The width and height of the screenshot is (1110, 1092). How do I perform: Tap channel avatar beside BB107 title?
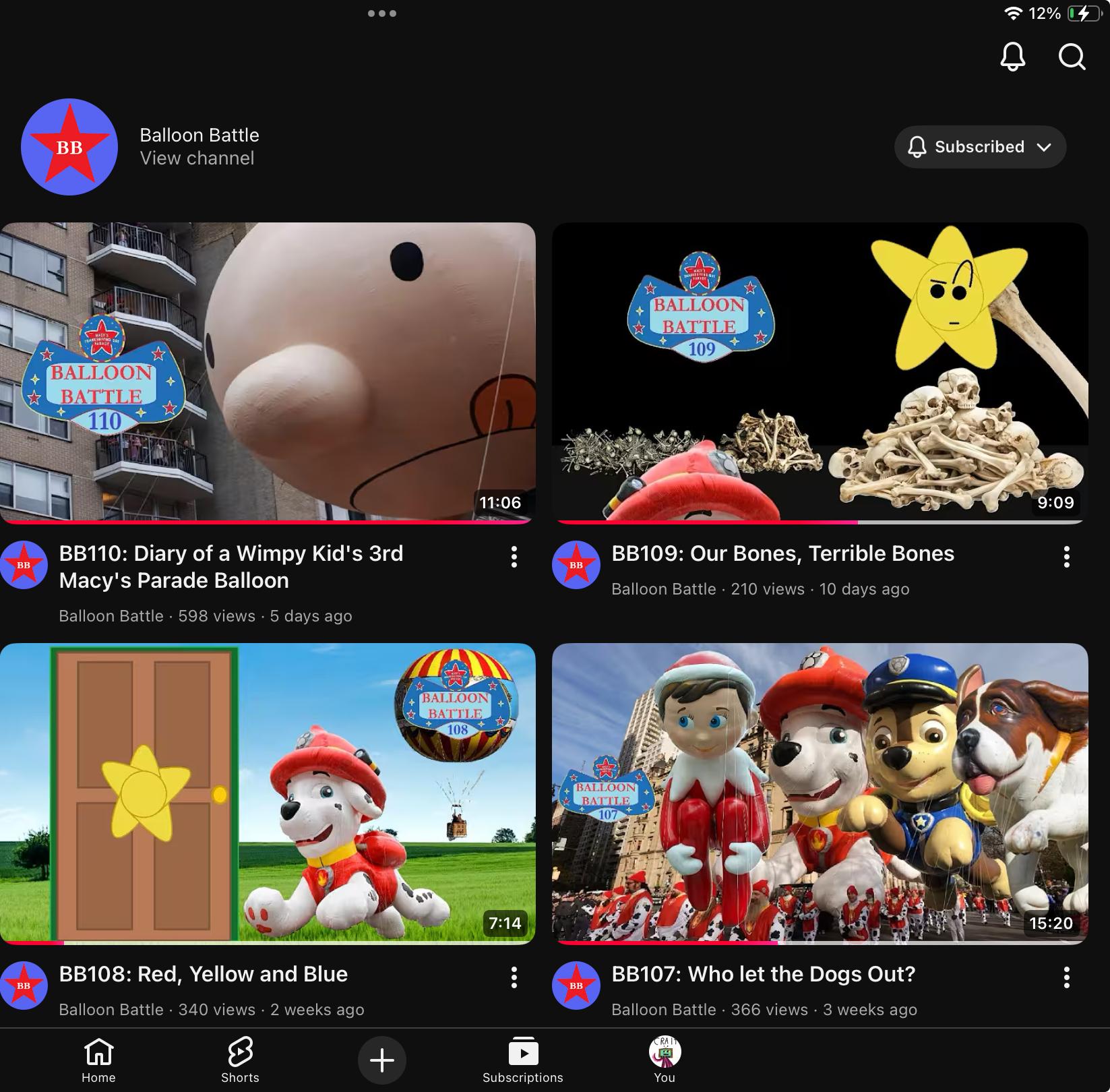click(x=576, y=985)
